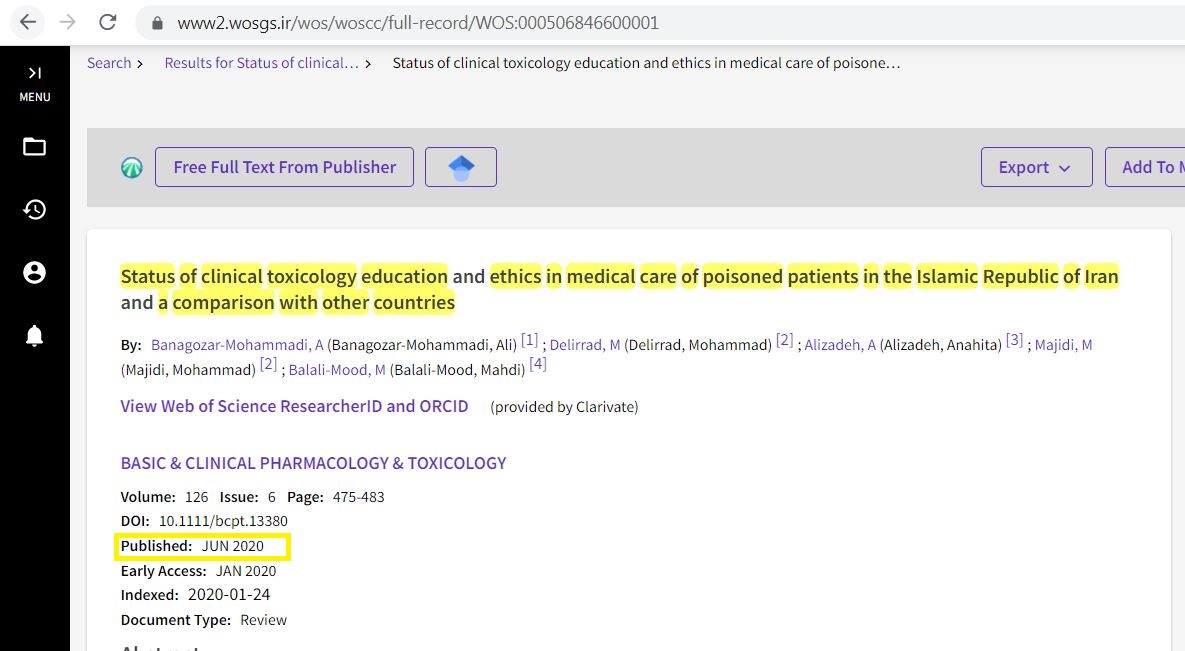Viewport: 1185px width, 651px height.
Task: Open the folder icon in sidebar
Action: pos(35,147)
